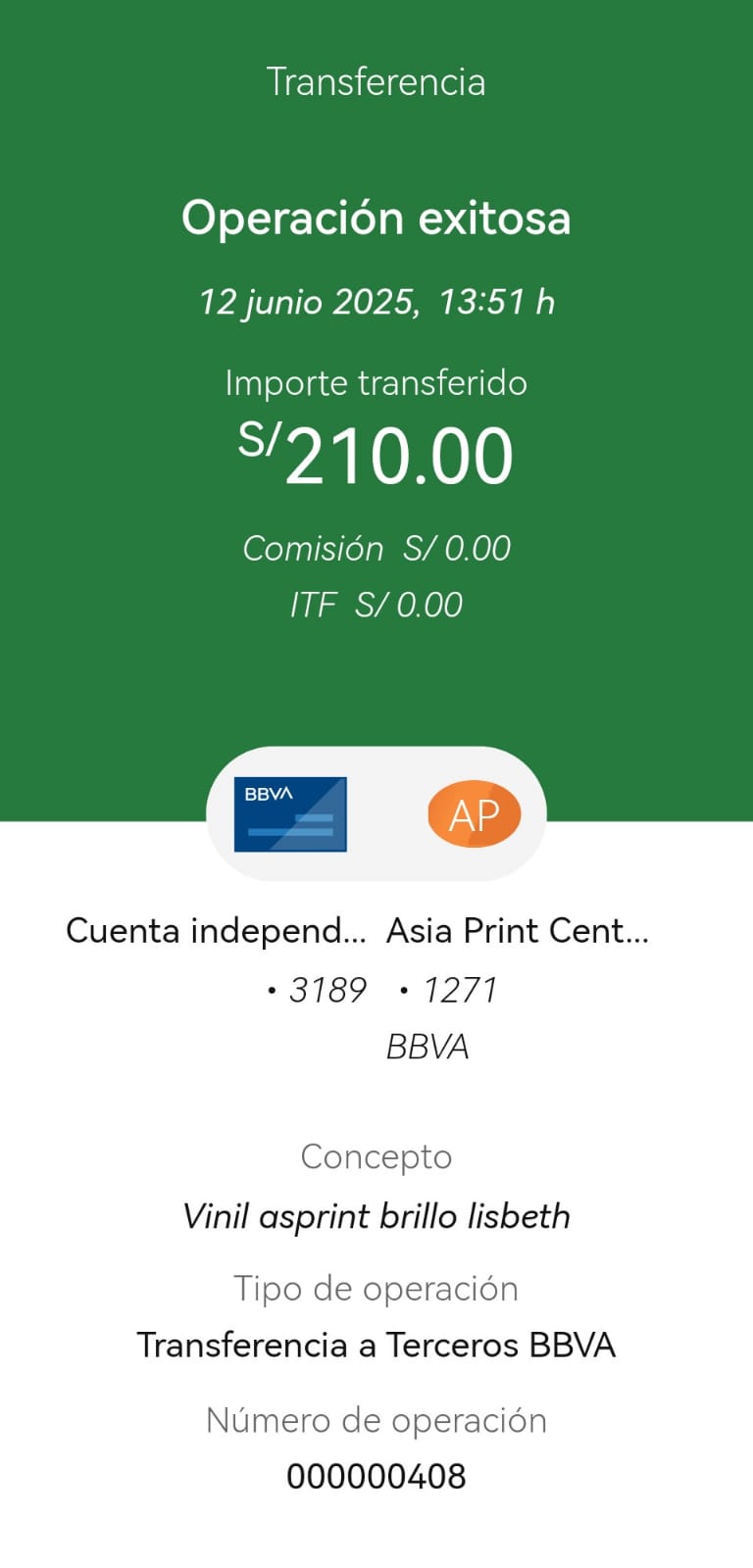
Task: Click the Concepto label
Action: click(x=376, y=1156)
